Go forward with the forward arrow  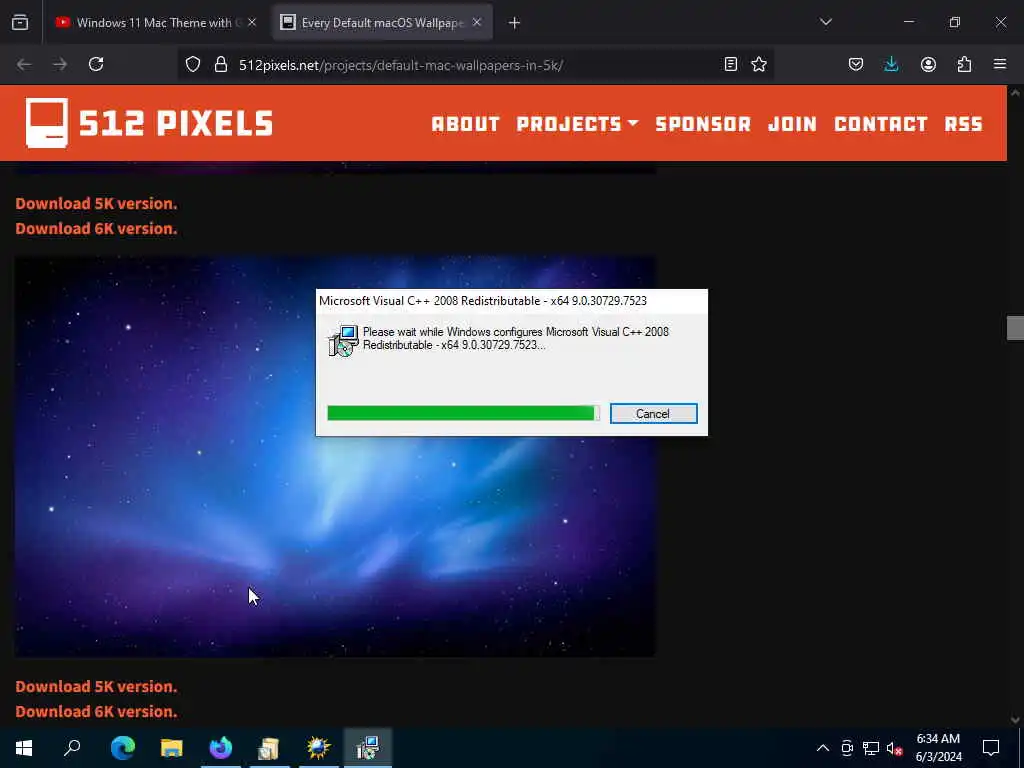click(60, 64)
